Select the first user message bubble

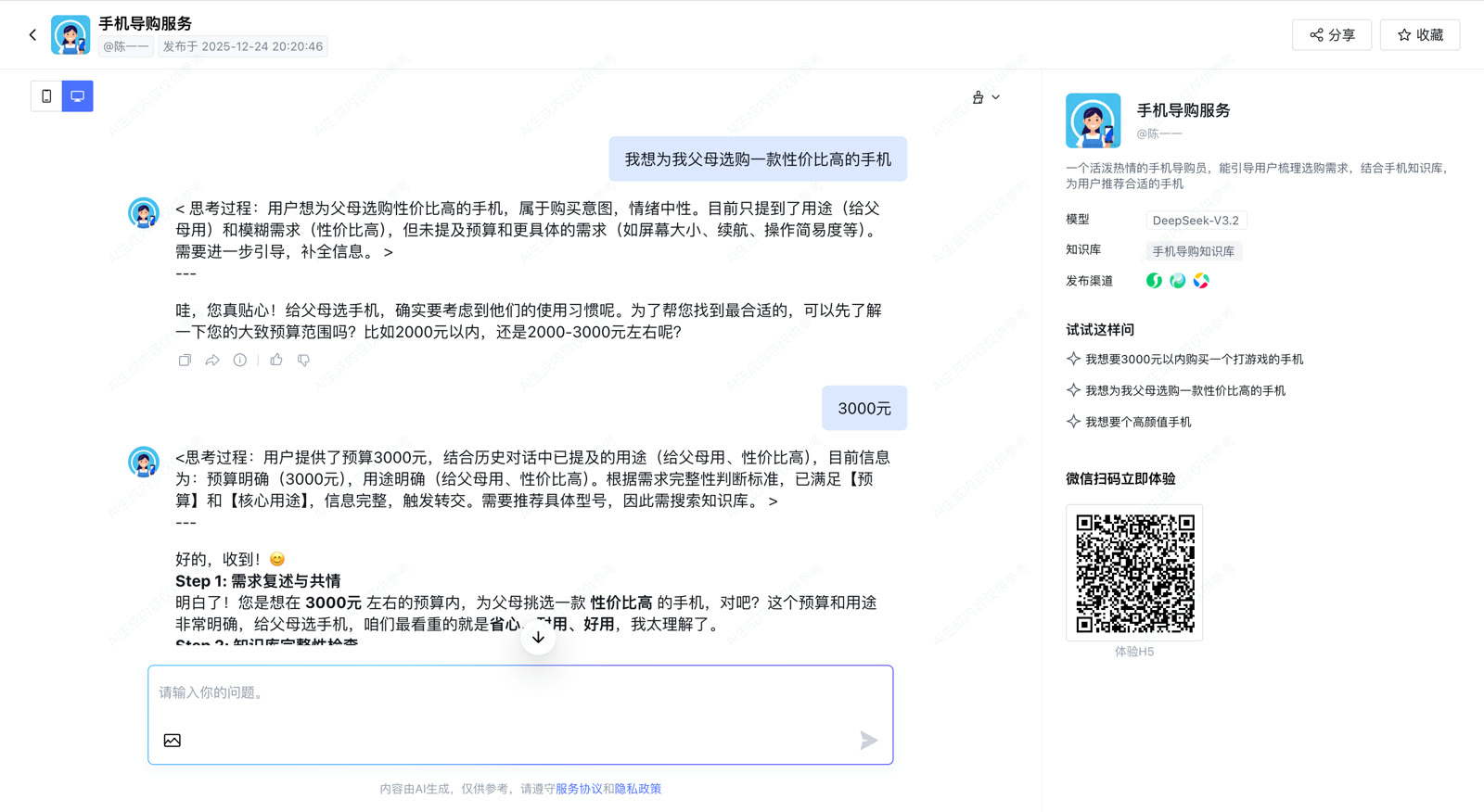tap(758, 159)
